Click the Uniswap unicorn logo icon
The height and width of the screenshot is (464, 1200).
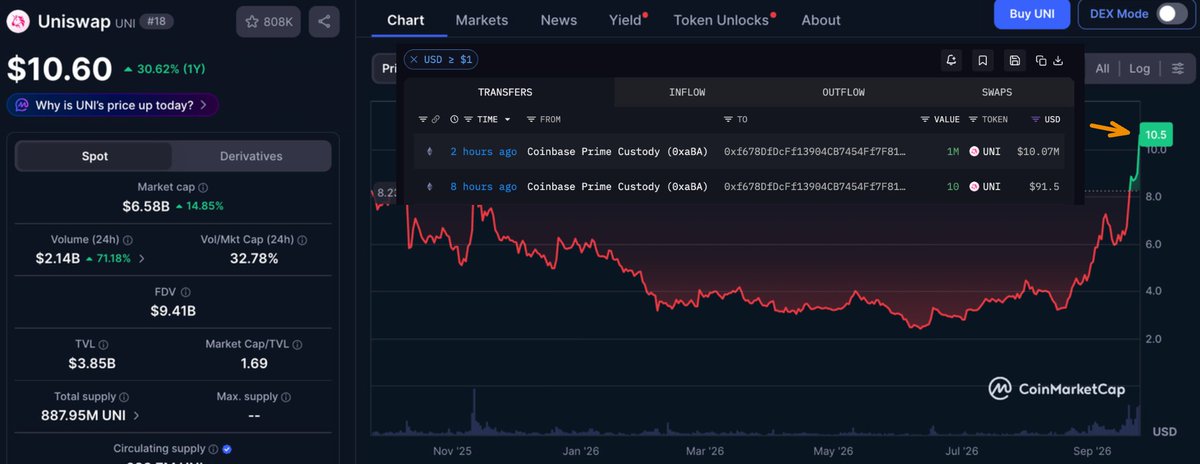[x=19, y=20]
